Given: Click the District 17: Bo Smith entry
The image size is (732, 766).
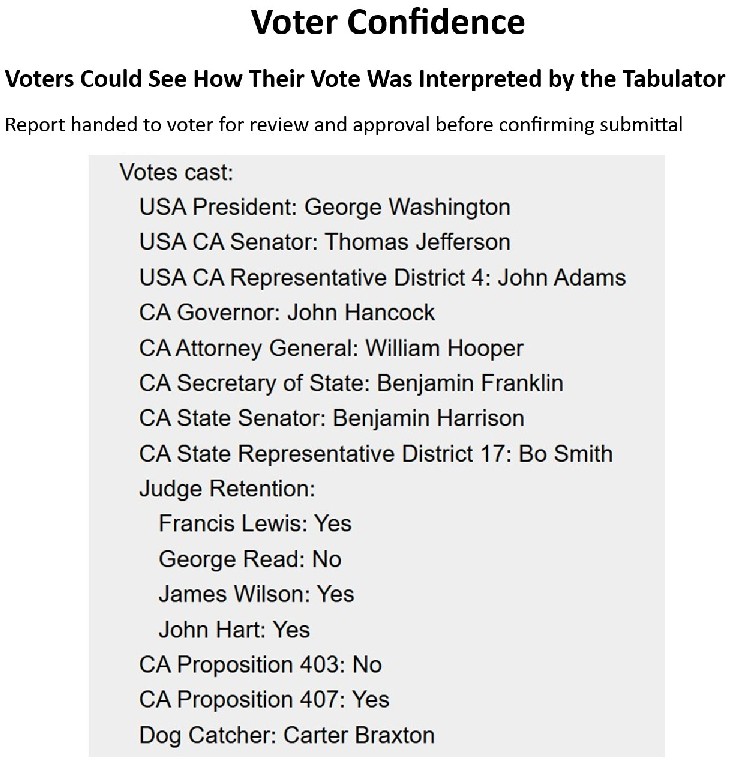Looking at the screenshot, I should 376,453.
